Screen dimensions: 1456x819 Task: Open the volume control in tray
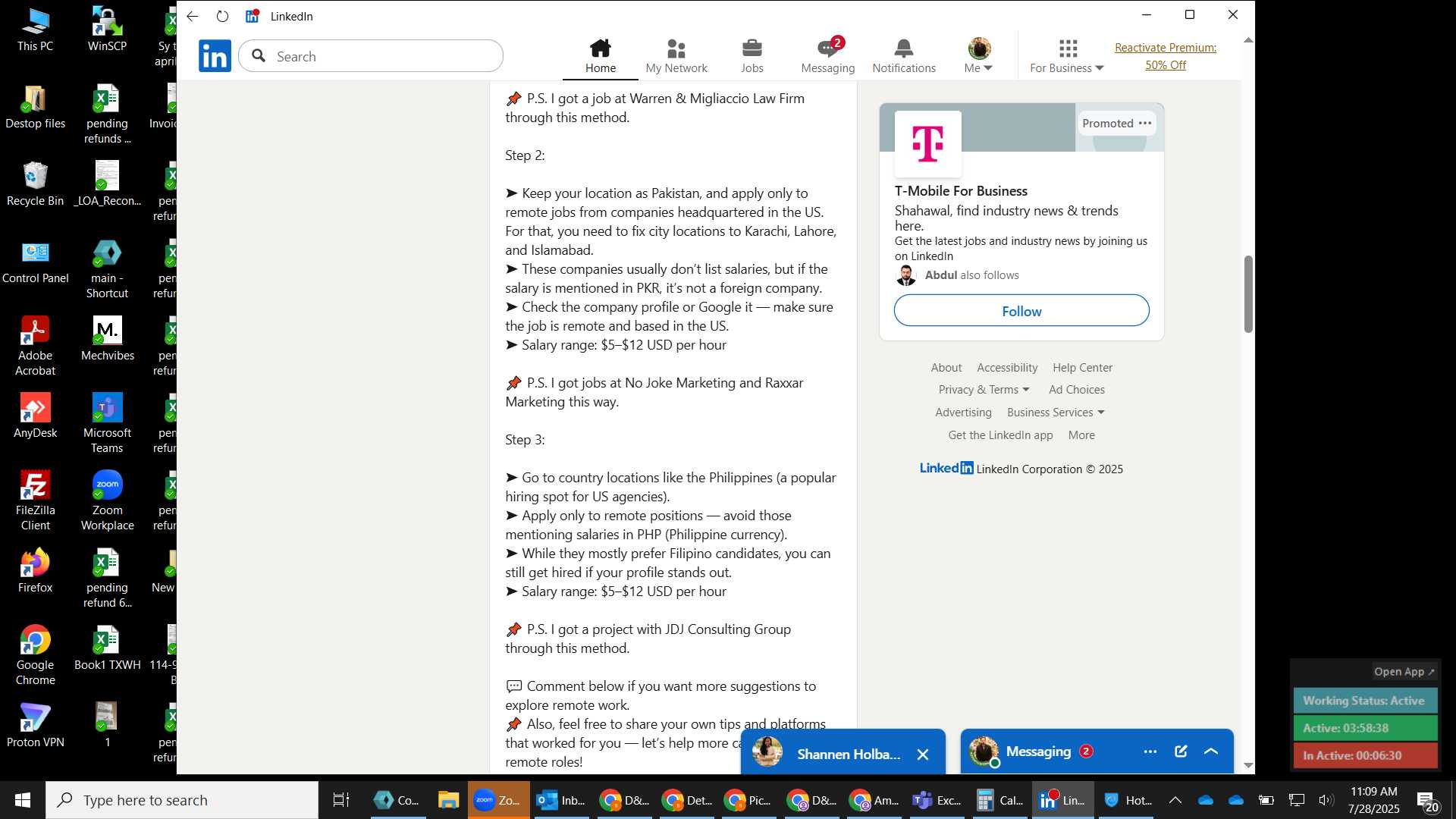pos(1326,800)
